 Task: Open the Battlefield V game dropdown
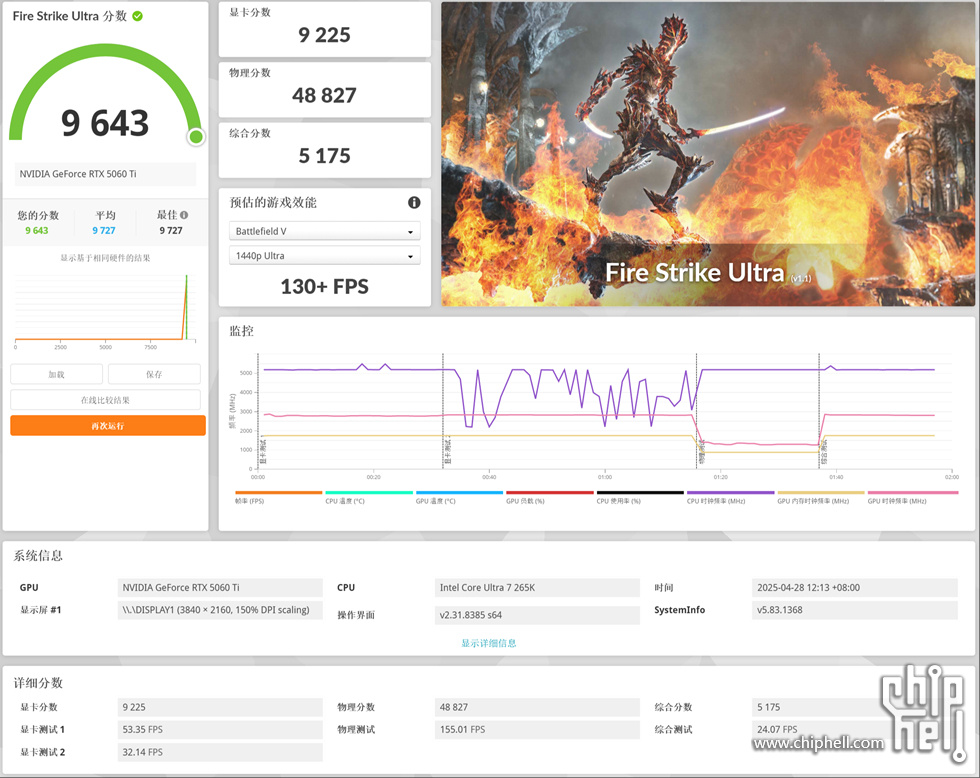pos(324,231)
